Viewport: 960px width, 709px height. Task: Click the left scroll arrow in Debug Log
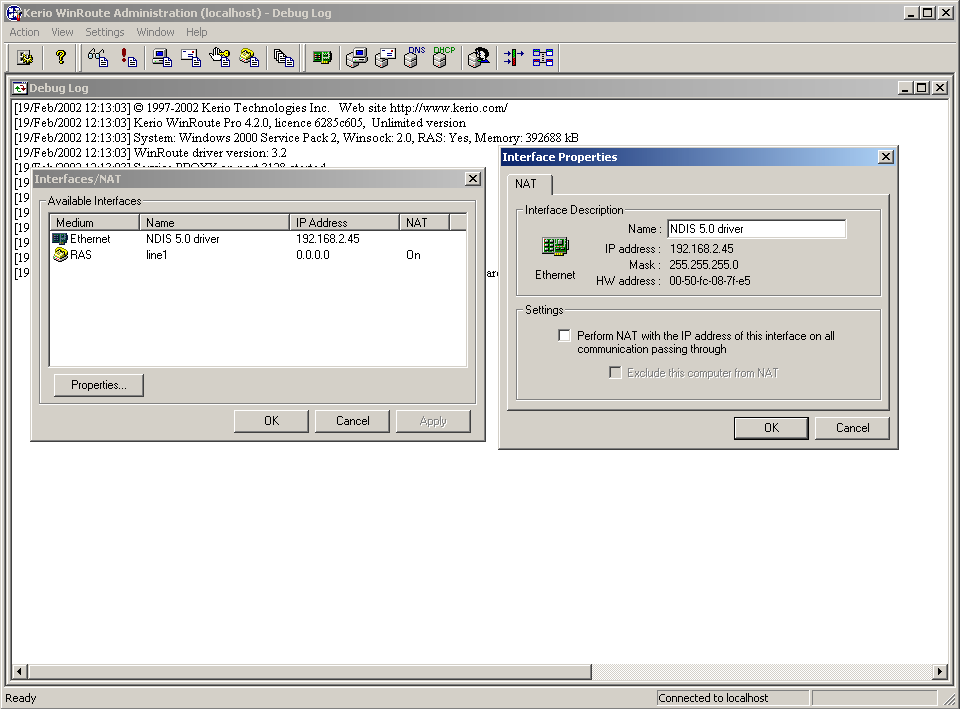19,672
